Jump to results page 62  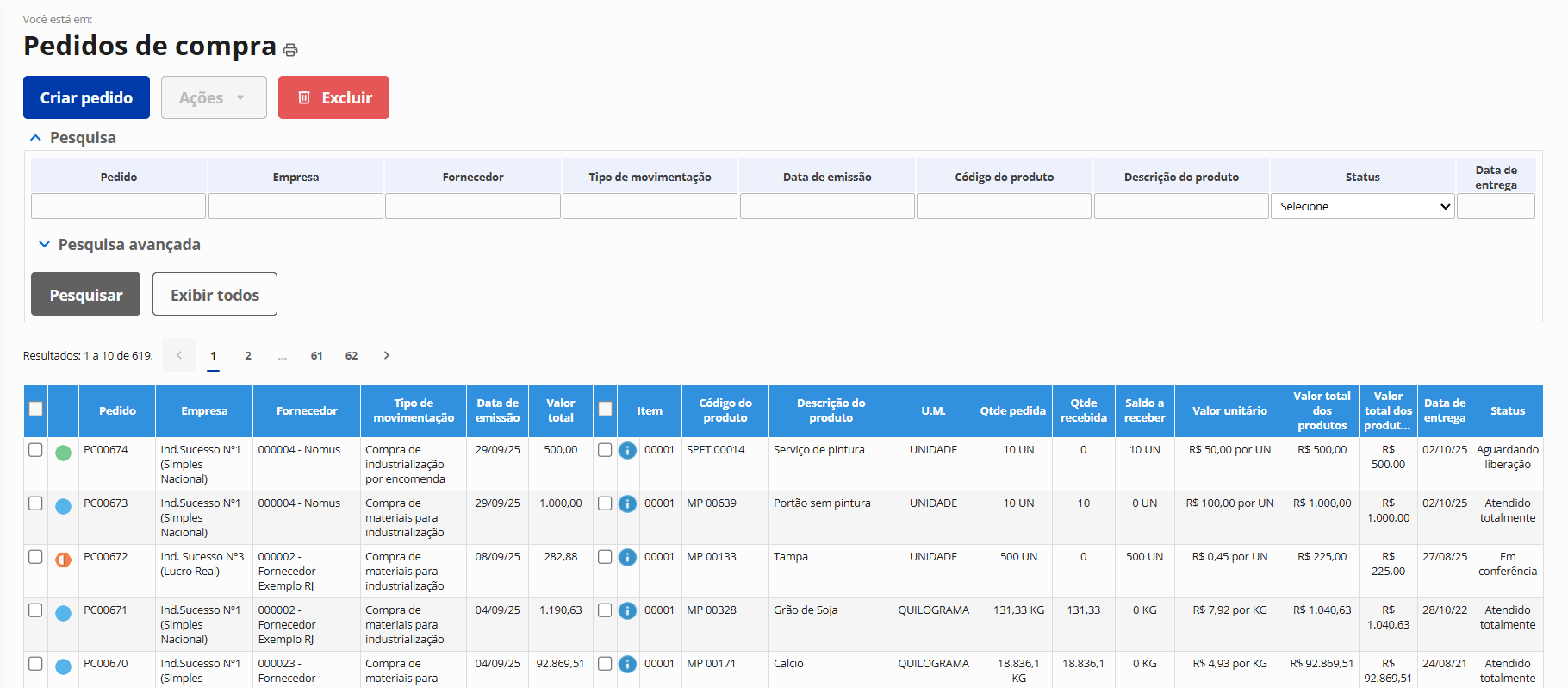click(x=352, y=355)
